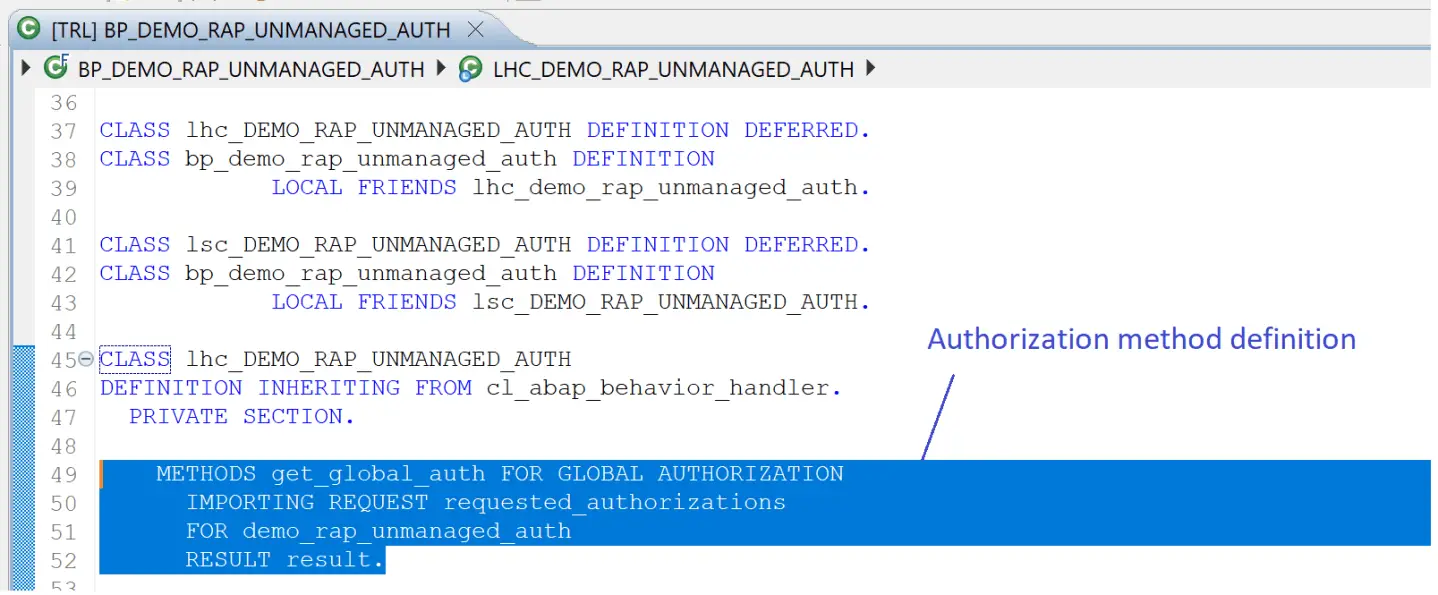
Task: Click get_global_auth method name on line 49
Action: [x=378, y=474]
